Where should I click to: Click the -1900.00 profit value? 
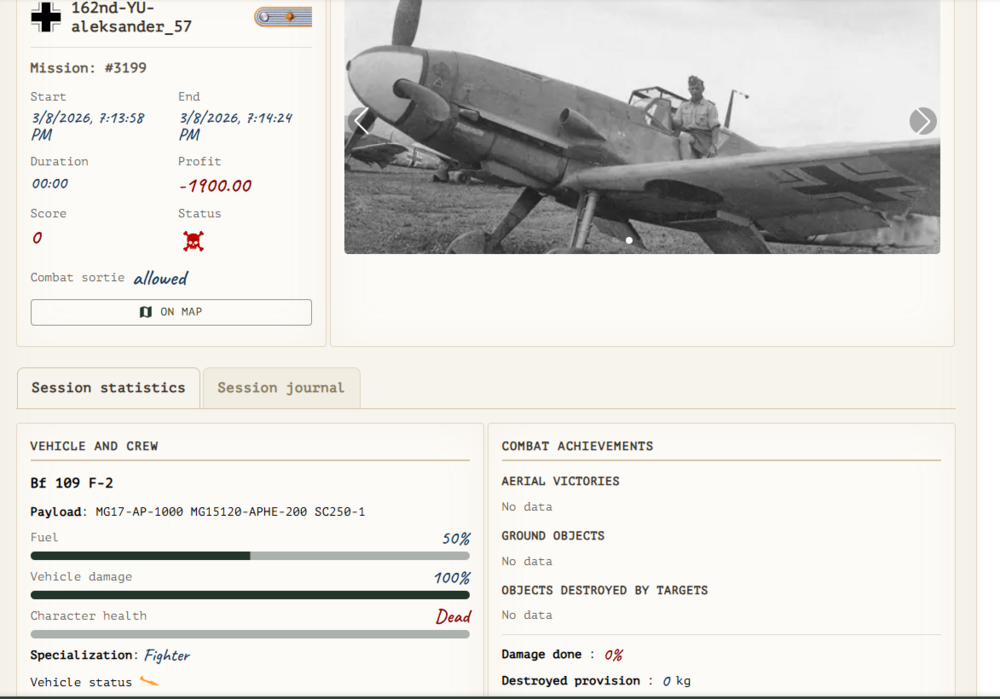pos(215,186)
